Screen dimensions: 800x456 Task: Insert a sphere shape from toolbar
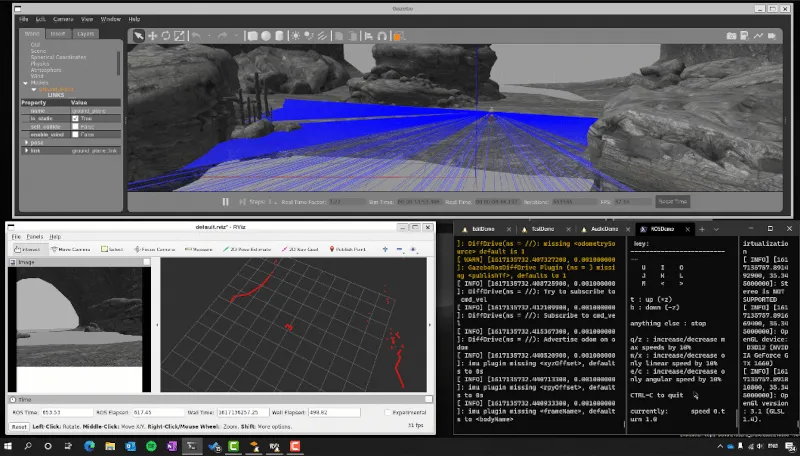(x=267, y=35)
